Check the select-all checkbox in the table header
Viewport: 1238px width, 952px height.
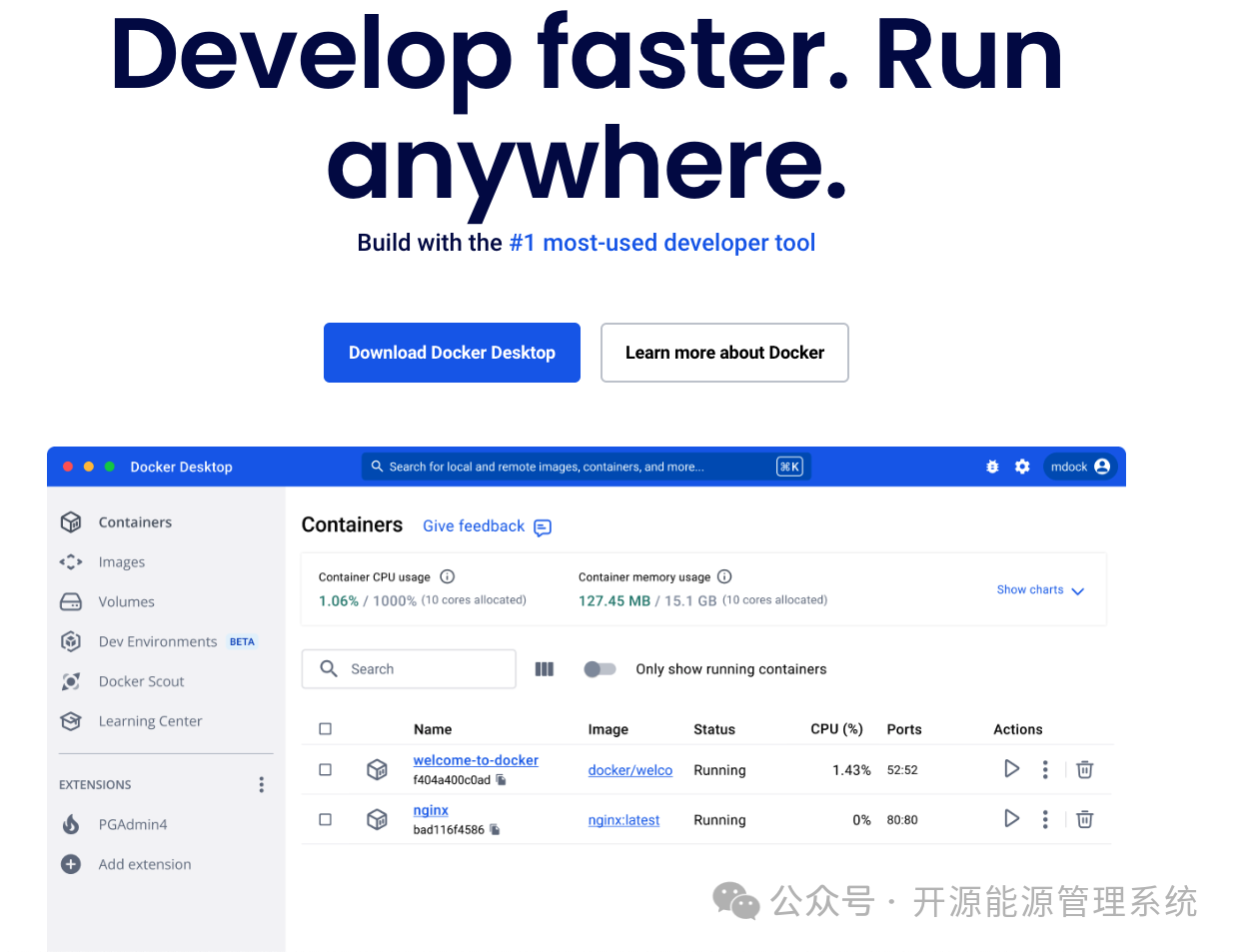(x=325, y=729)
